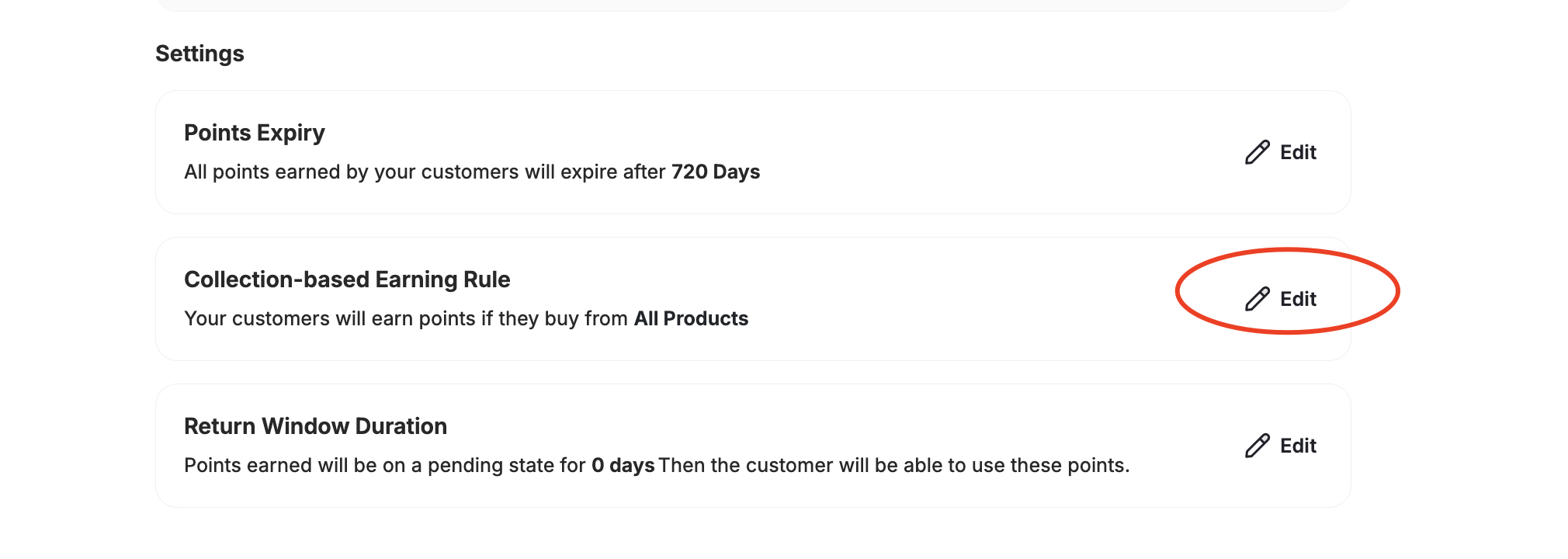
Task: Click the points expiry description text
Action: (472, 172)
